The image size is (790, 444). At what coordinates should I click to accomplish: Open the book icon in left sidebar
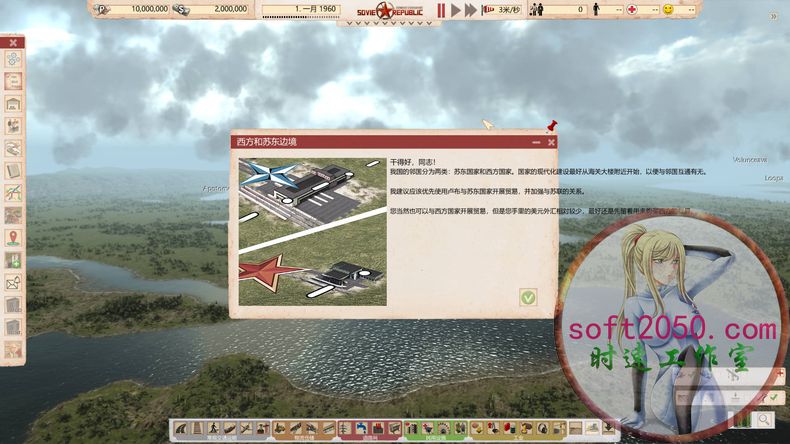click(x=13, y=170)
